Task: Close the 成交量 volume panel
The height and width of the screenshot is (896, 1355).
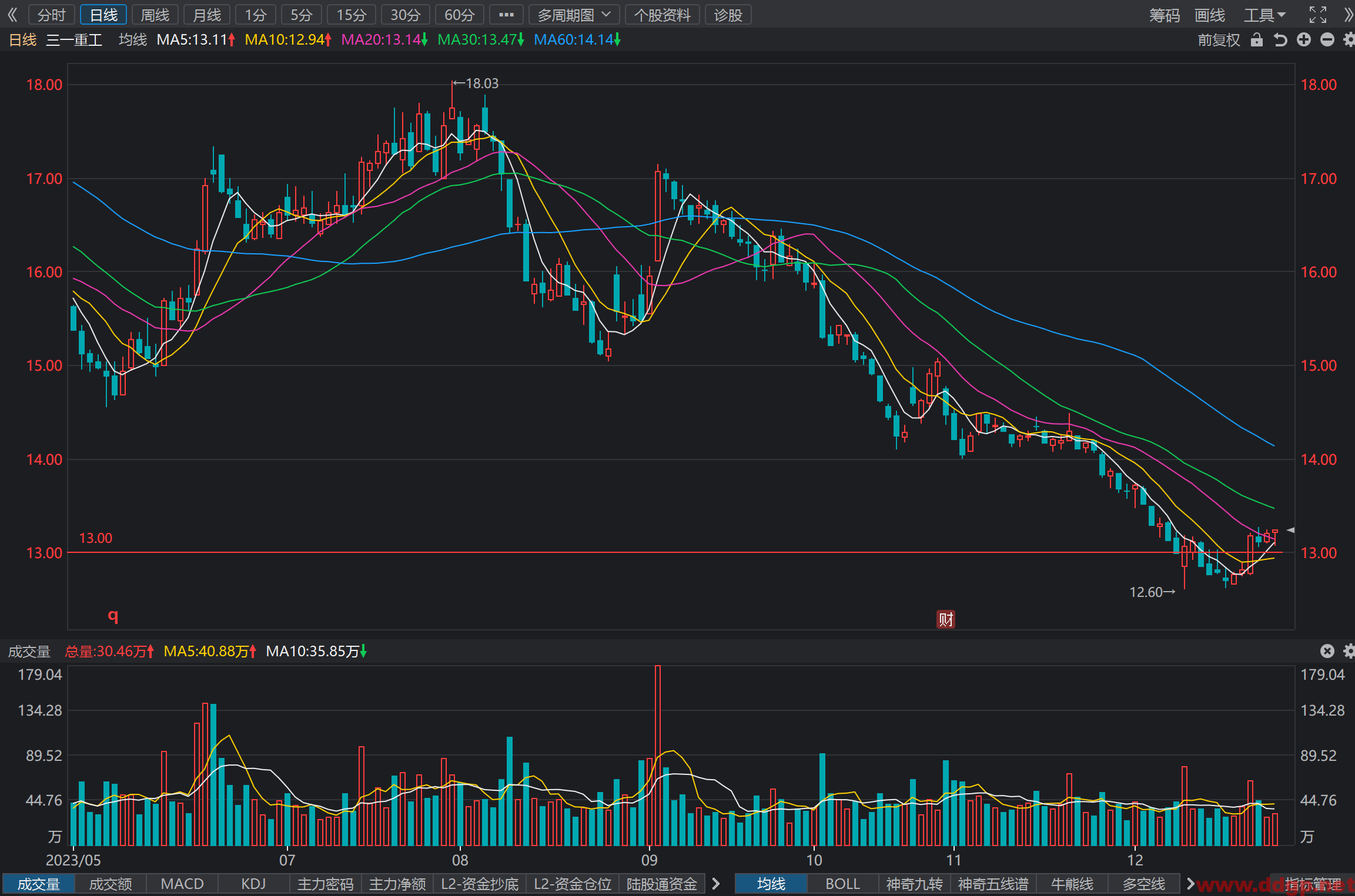Action: tap(1327, 651)
